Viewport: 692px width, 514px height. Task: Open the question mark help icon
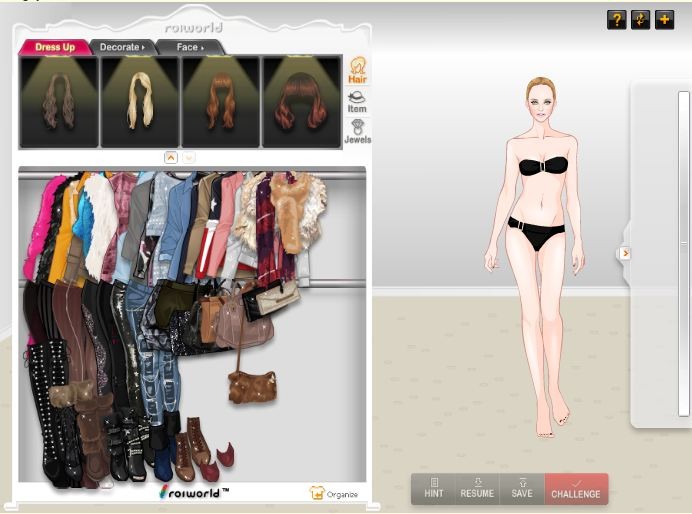[616, 20]
